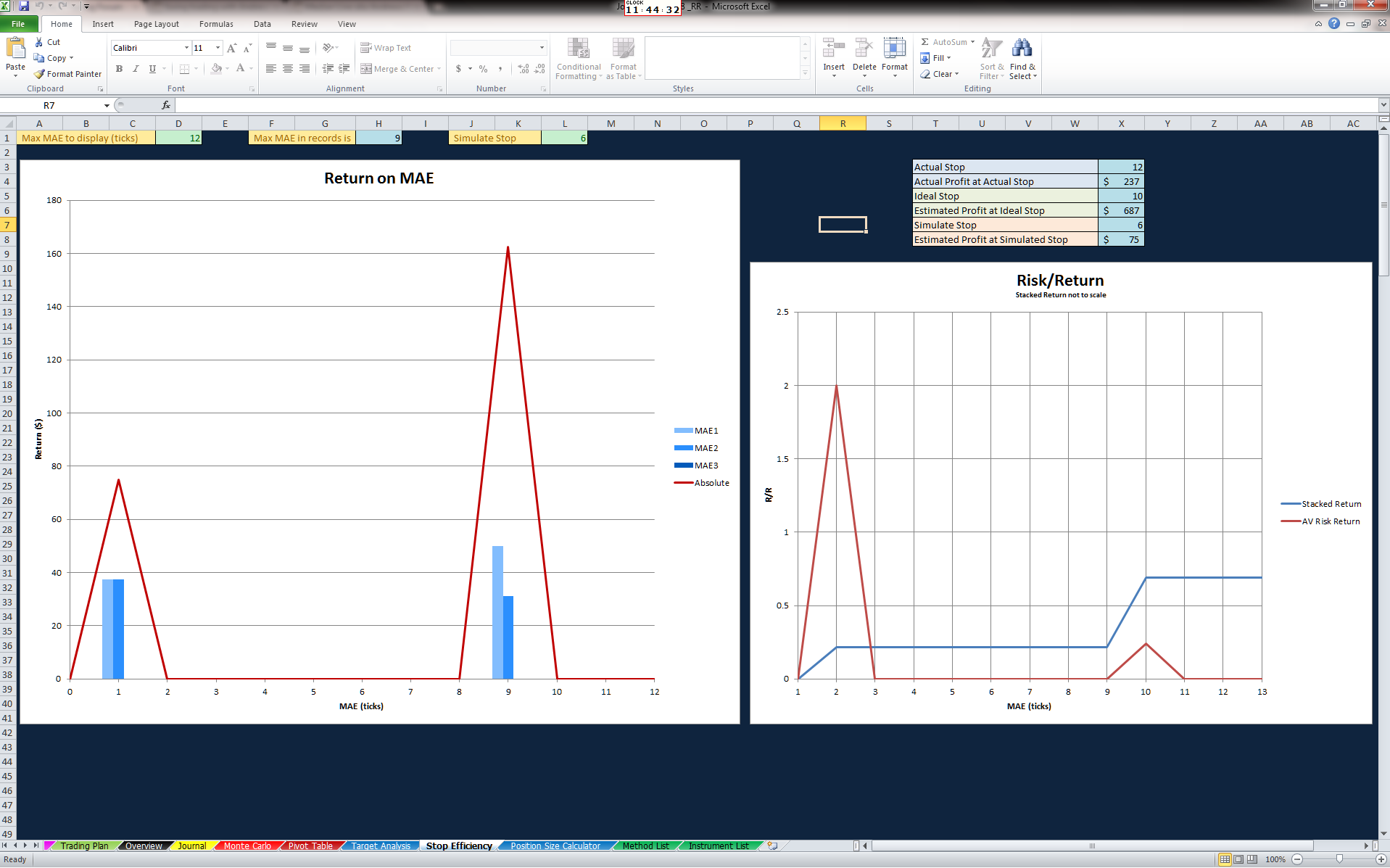The width and height of the screenshot is (1390, 868).
Task: Adjust the zoom slider handle
Action: click(1339, 859)
